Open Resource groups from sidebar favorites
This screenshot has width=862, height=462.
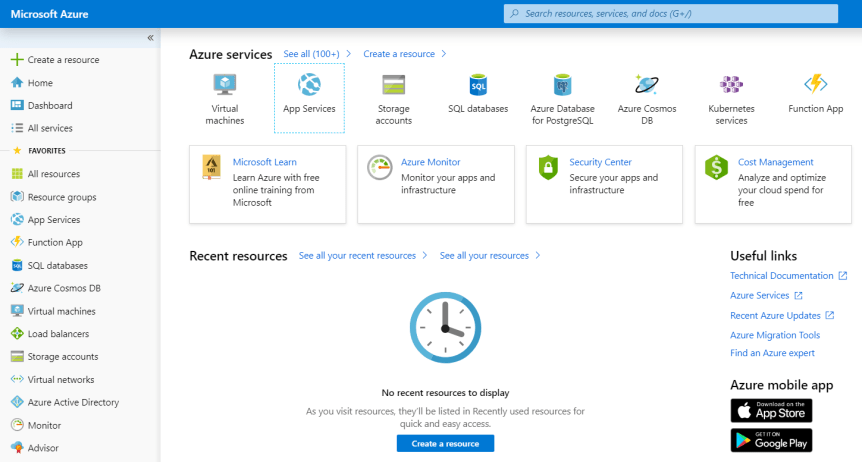coord(61,197)
